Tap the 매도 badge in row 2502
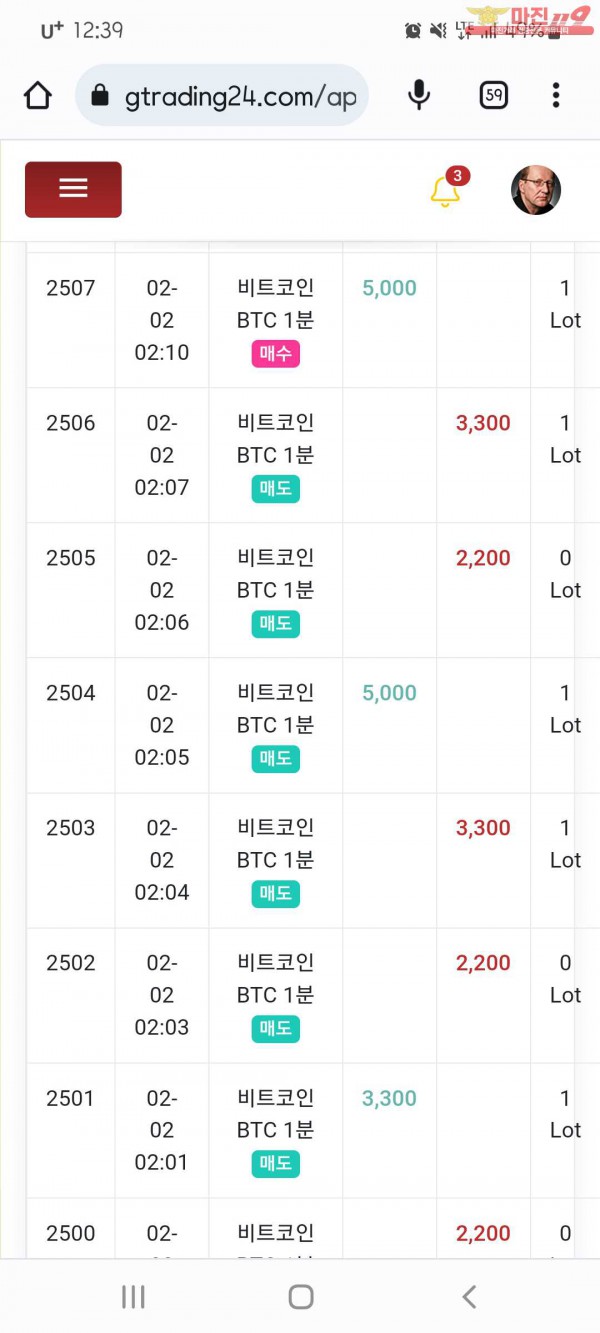 275,1029
